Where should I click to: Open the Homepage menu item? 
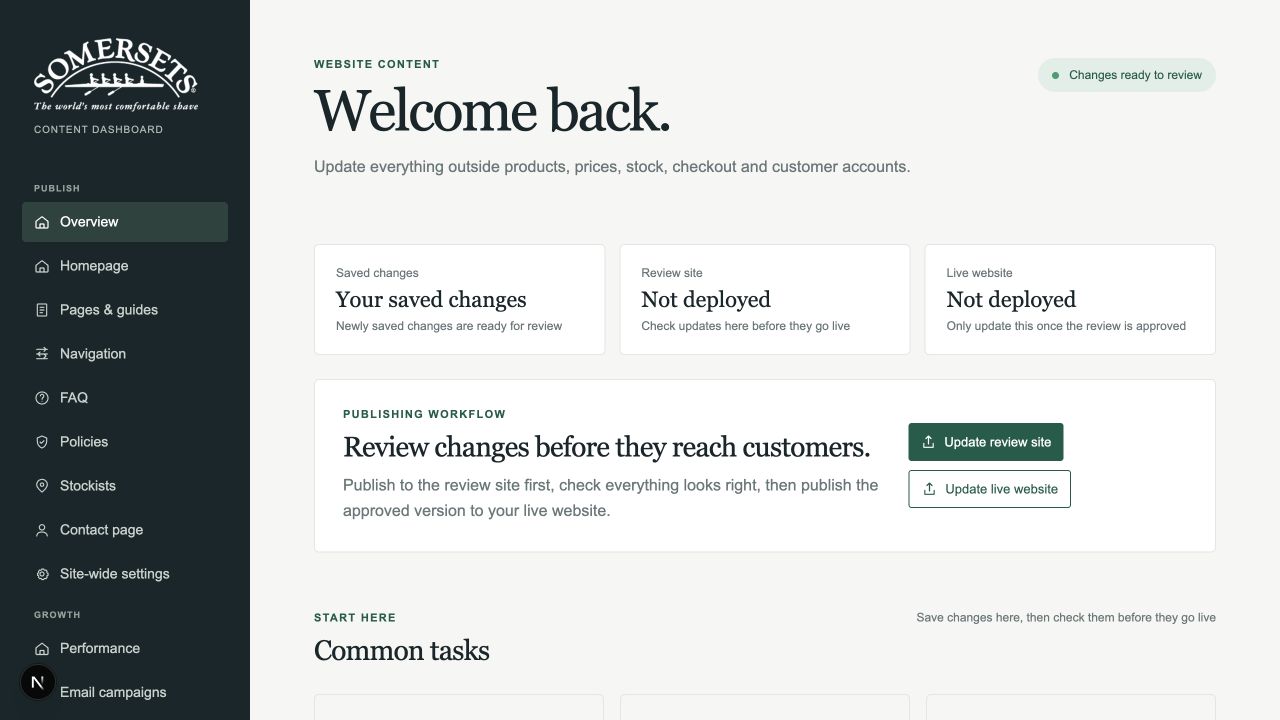pos(125,266)
